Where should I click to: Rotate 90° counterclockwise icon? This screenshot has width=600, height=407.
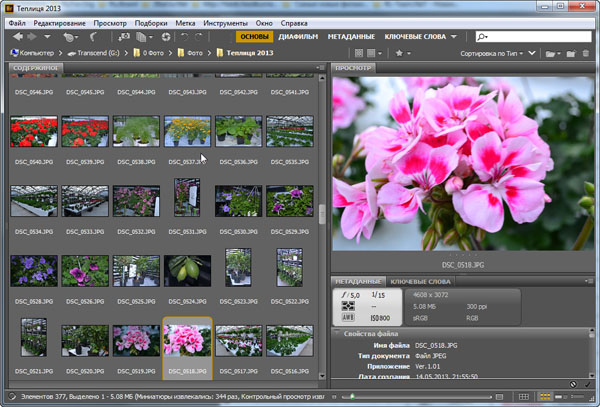click(184, 37)
